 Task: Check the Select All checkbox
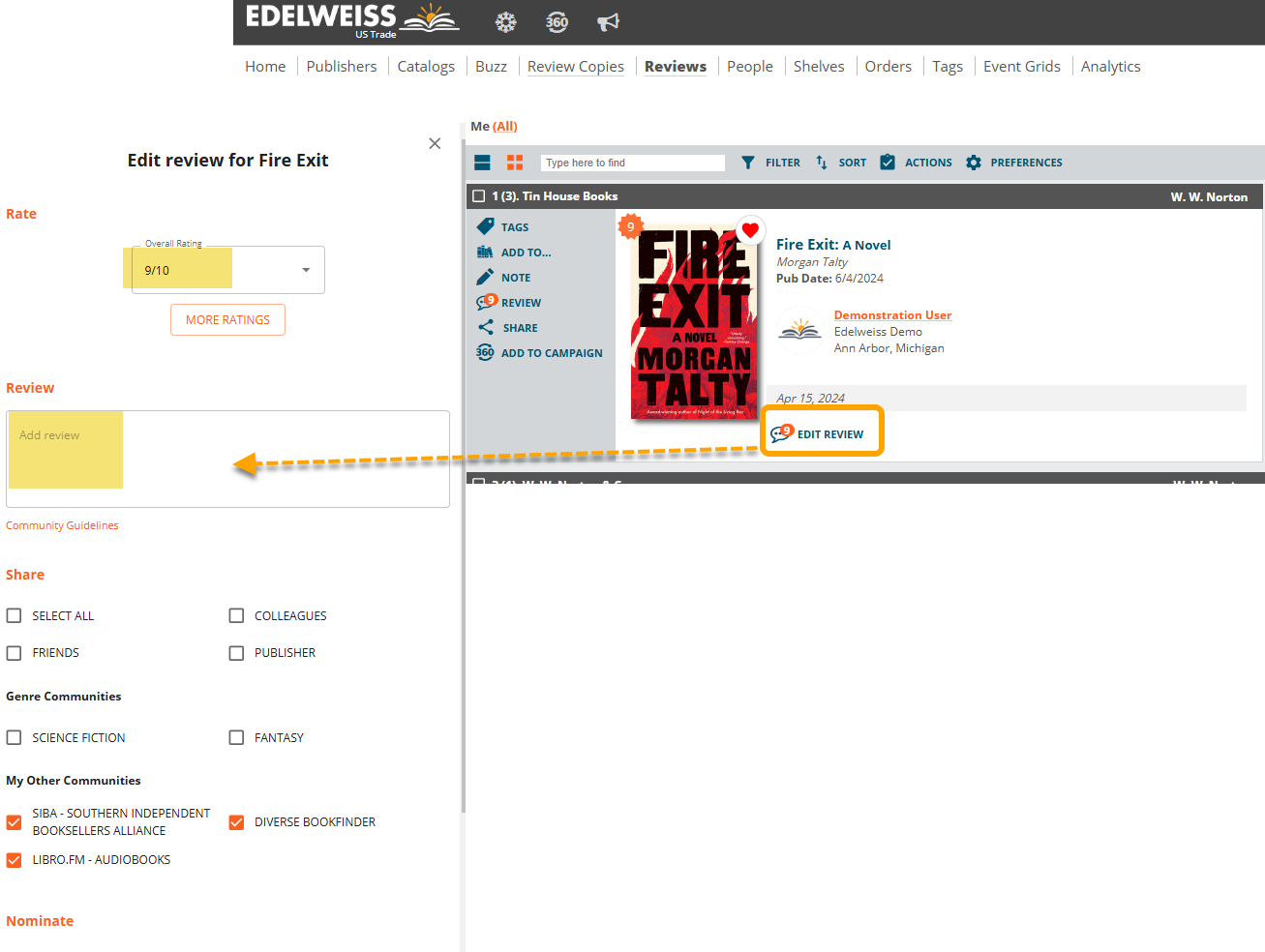point(15,615)
